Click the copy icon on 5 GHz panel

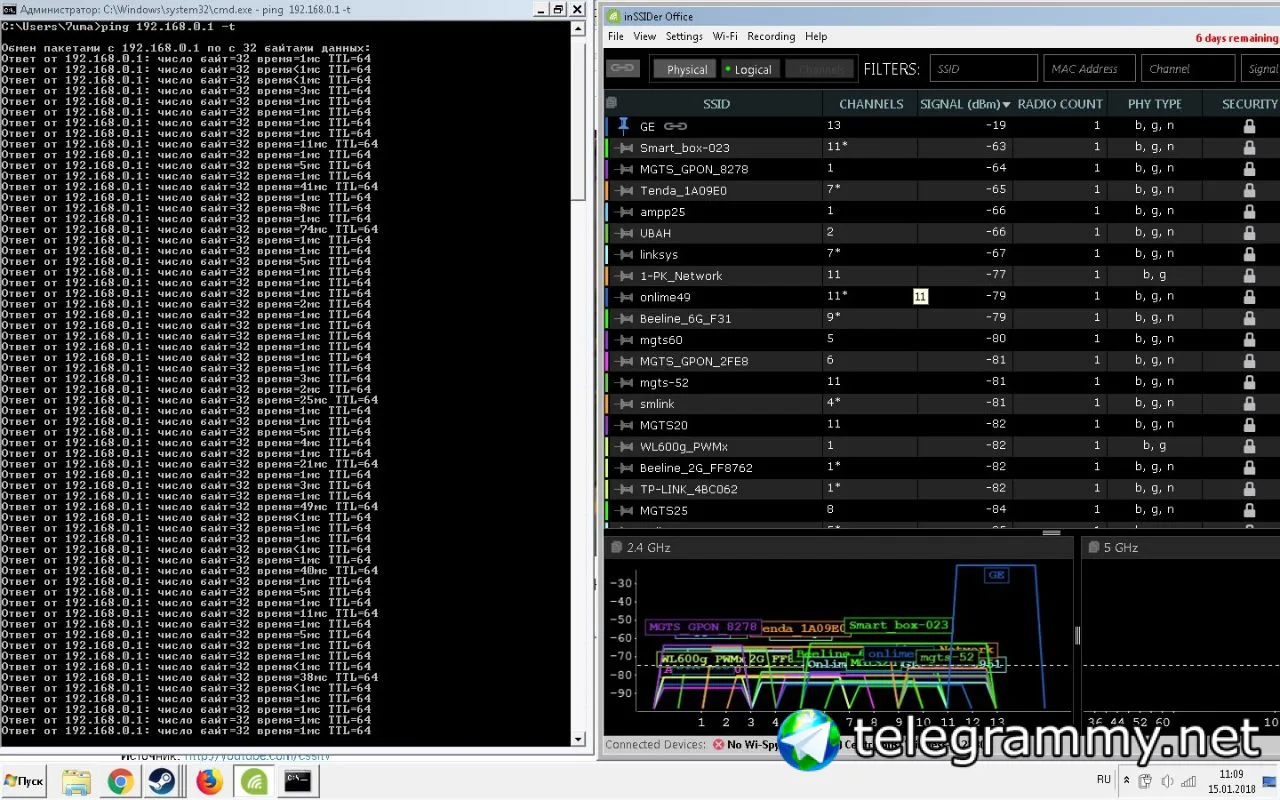tap(1093, 548)
